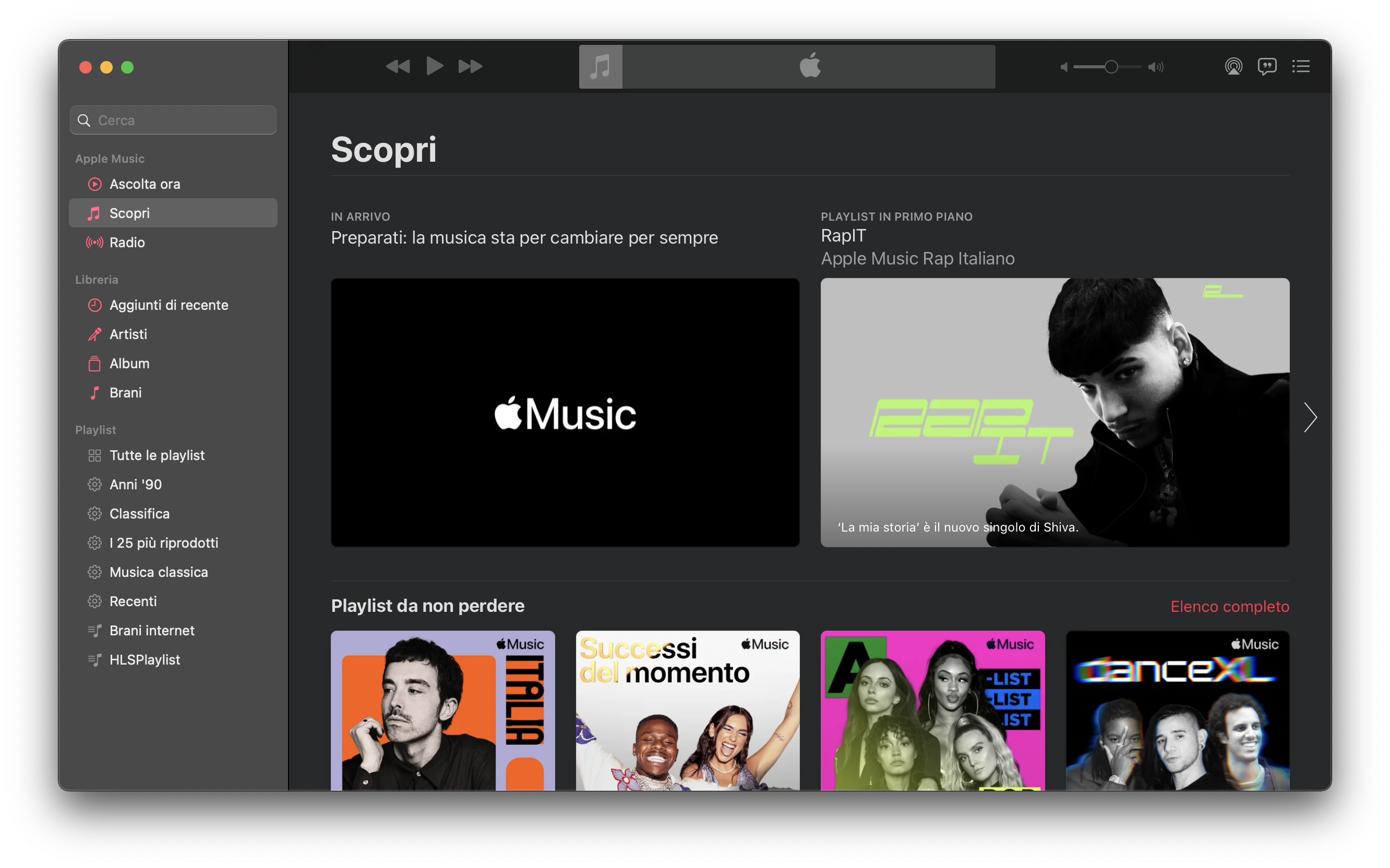This screenshot has width=1390, height=868.
Task: Click the Preparati headline text
Action: click(x=524, y=238)
